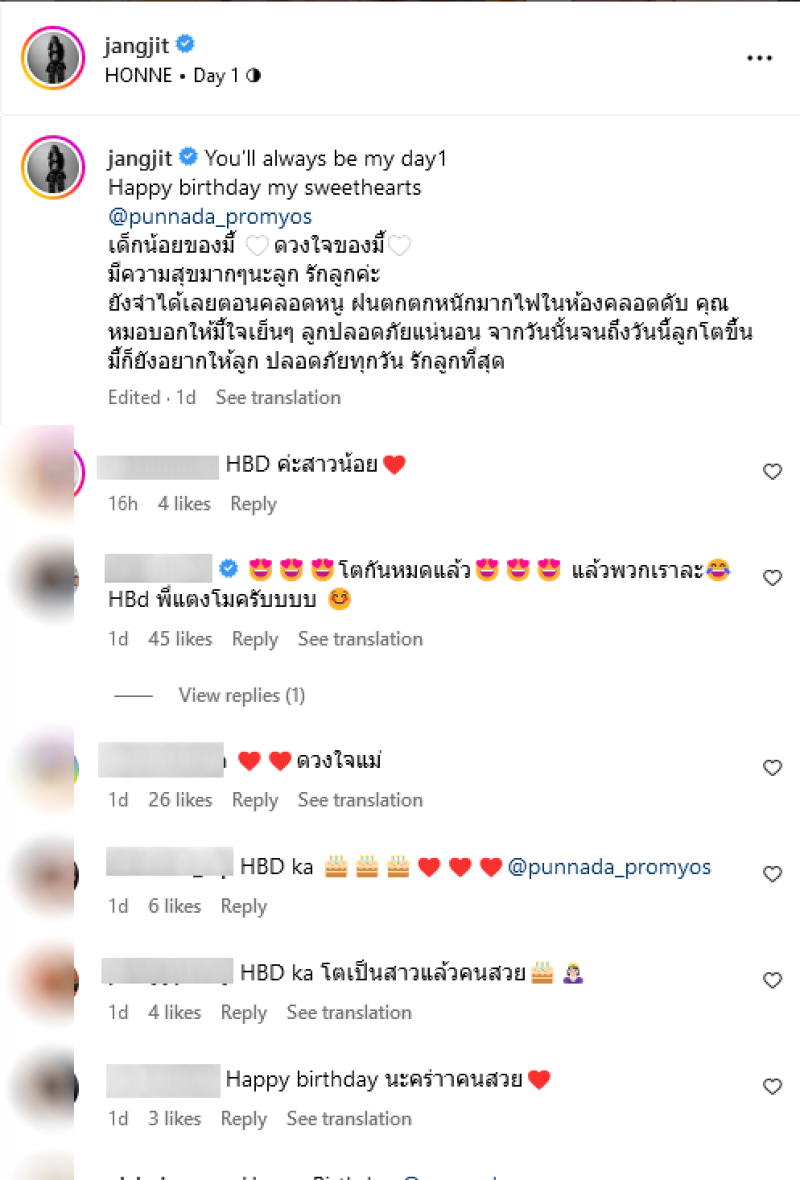Like the 'HBD ค่ะสาวน้อย' comment with heart
Viewport: 800px width, 1180px height.
[x=772, y=472]
